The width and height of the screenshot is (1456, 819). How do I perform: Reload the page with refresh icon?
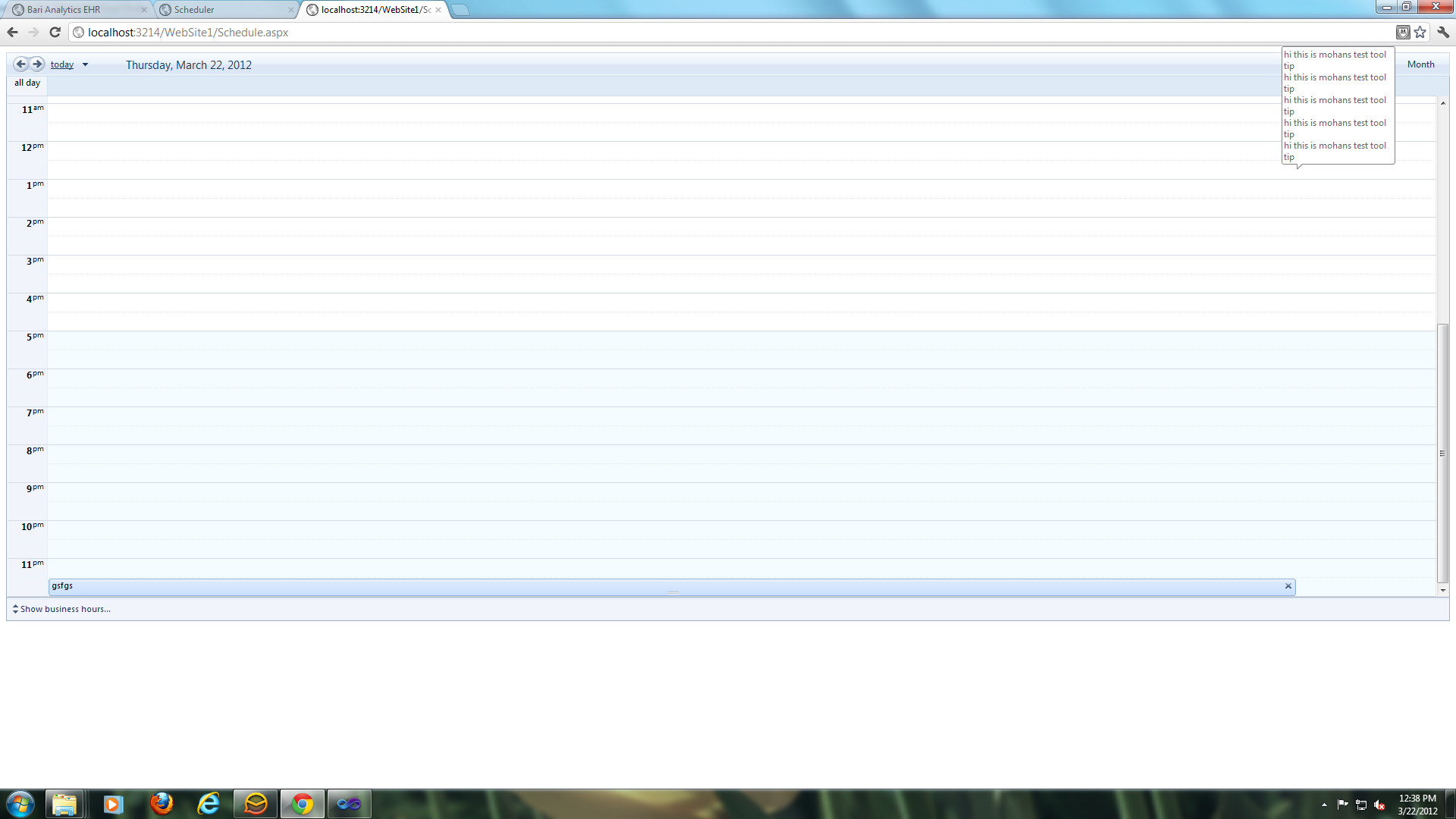click(x=55, y=32)
